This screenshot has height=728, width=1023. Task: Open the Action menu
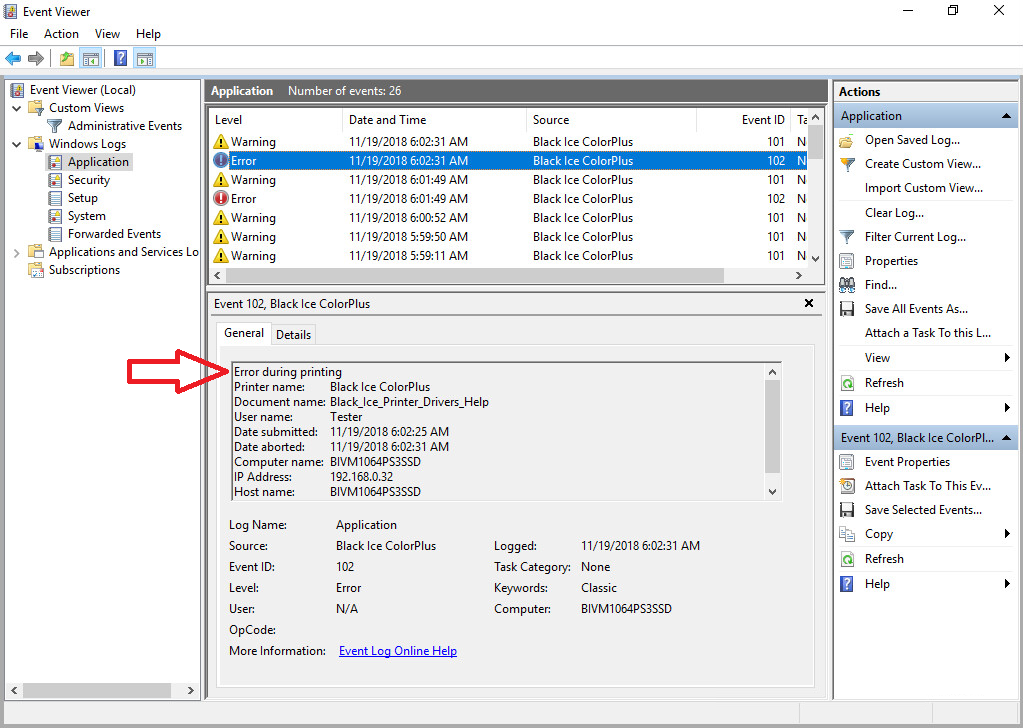tap(61, 34)
